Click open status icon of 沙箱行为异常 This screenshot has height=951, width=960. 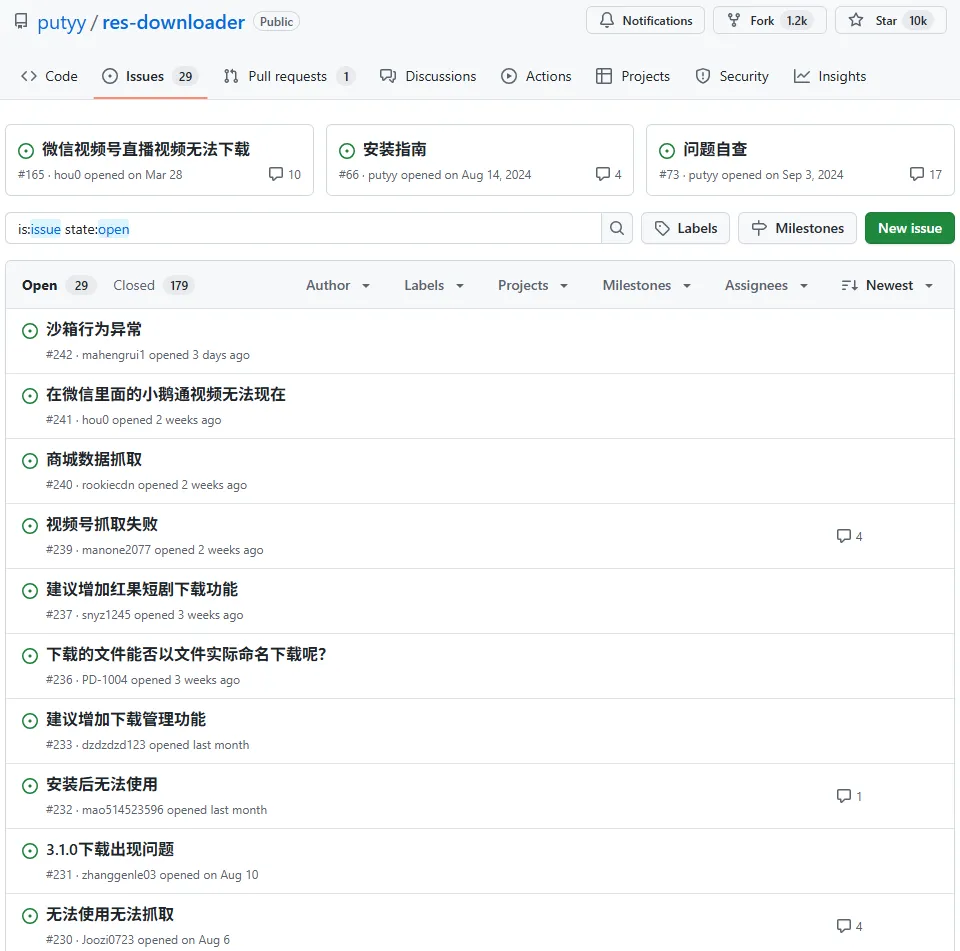[x=30, y=331]
